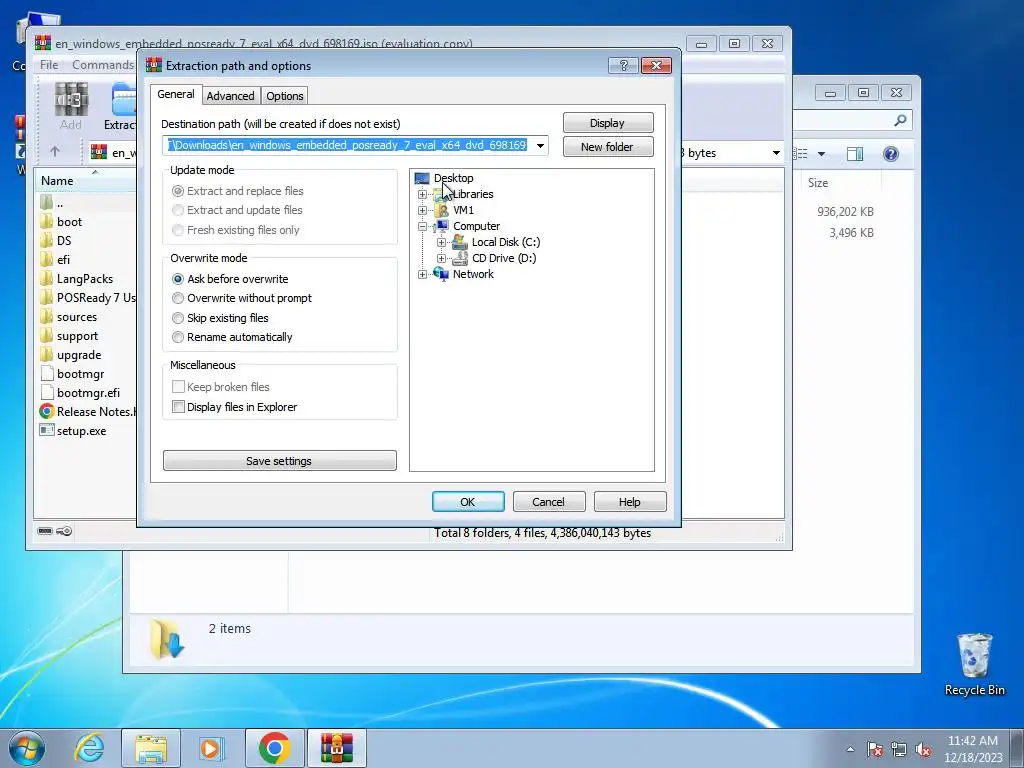Expand the VM1 tree node
1024x768 pixels.
423,210
